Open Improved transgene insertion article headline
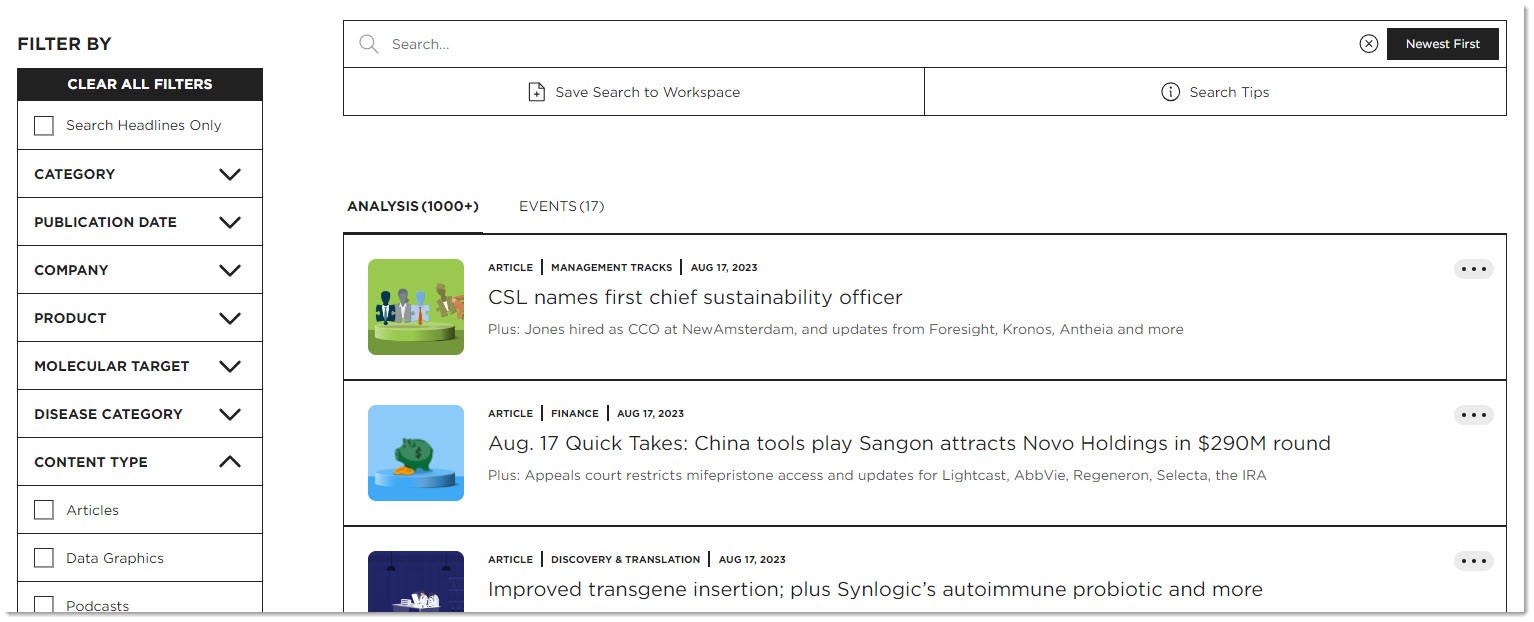The image size is (1534, 622). click(875, 589)
